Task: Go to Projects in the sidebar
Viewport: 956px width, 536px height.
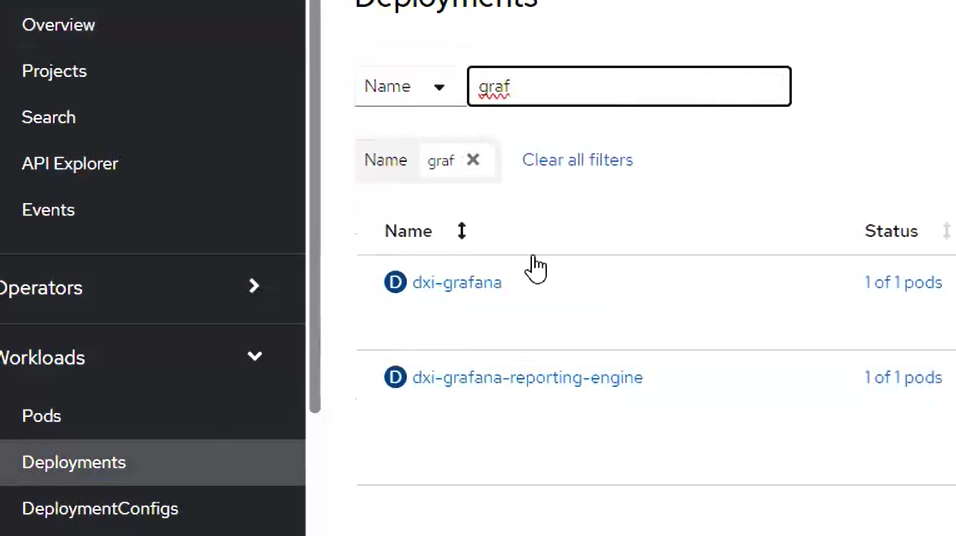Action: point(54,71)
